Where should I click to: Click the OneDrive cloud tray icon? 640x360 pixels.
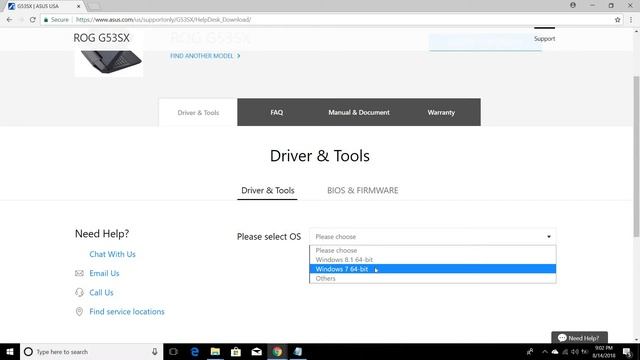tap(555, 352)
